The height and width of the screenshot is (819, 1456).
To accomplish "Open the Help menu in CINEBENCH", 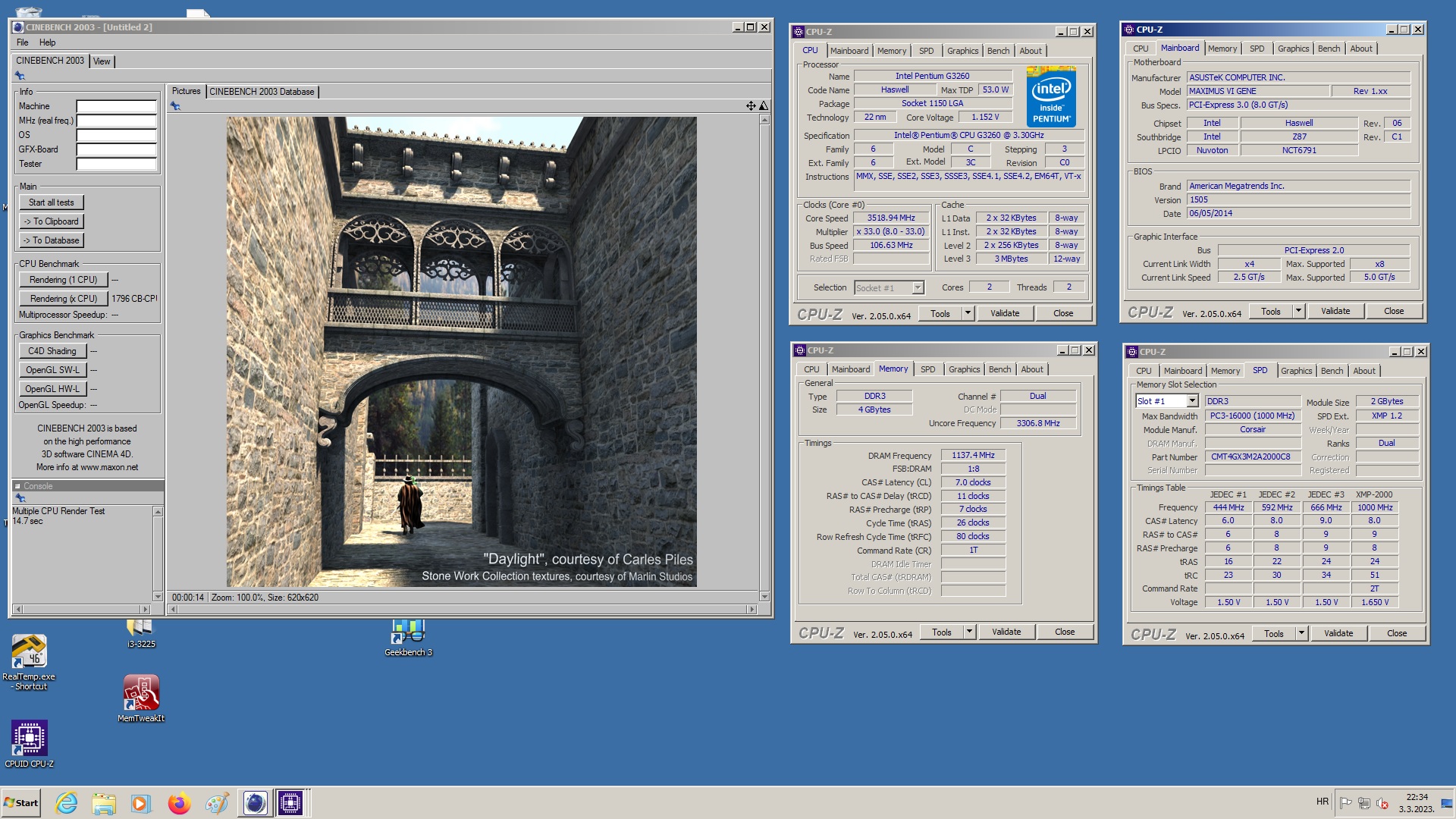I will (x=48, y=42).
